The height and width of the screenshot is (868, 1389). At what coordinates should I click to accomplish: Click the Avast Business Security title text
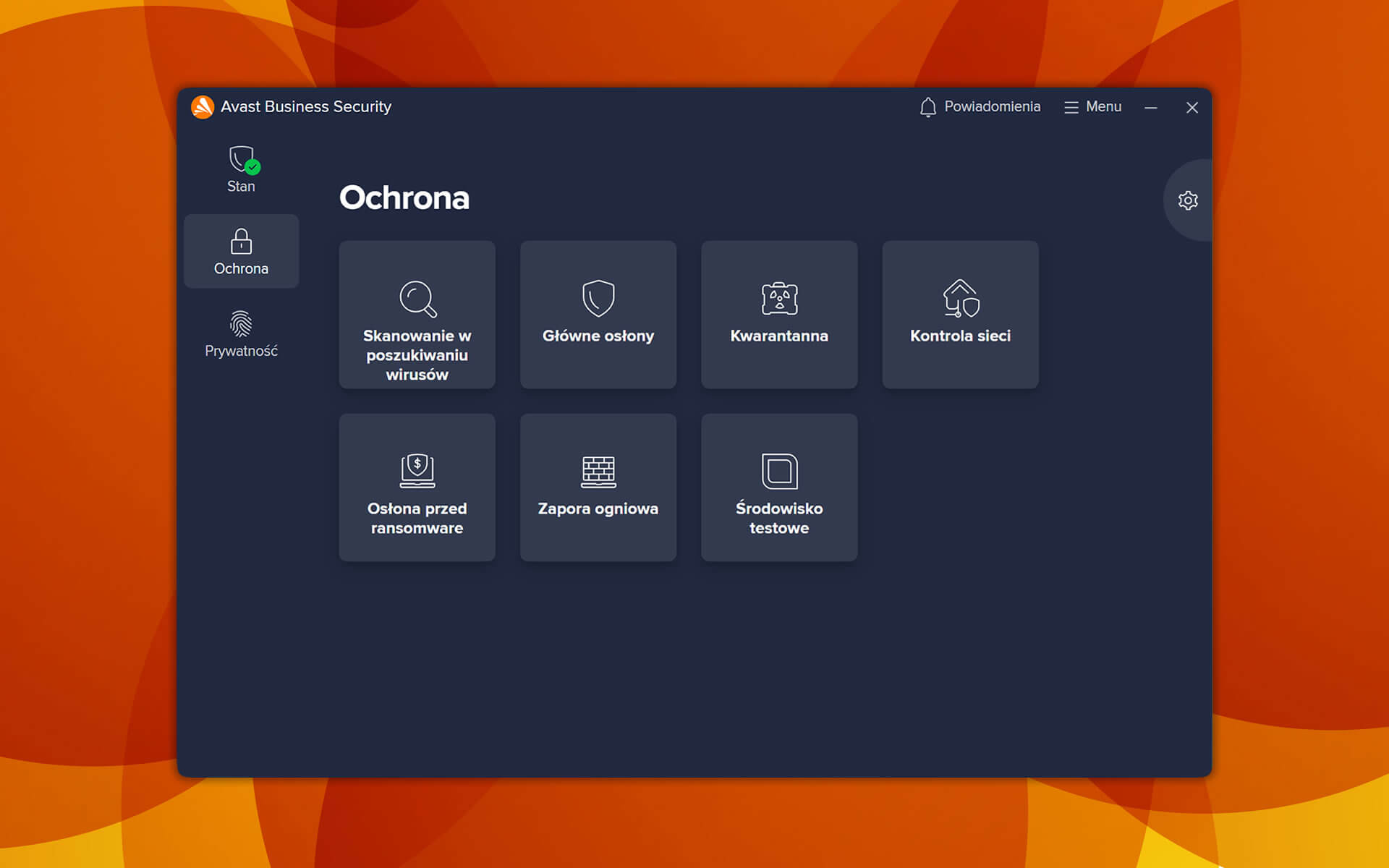[x=305, y=107]
